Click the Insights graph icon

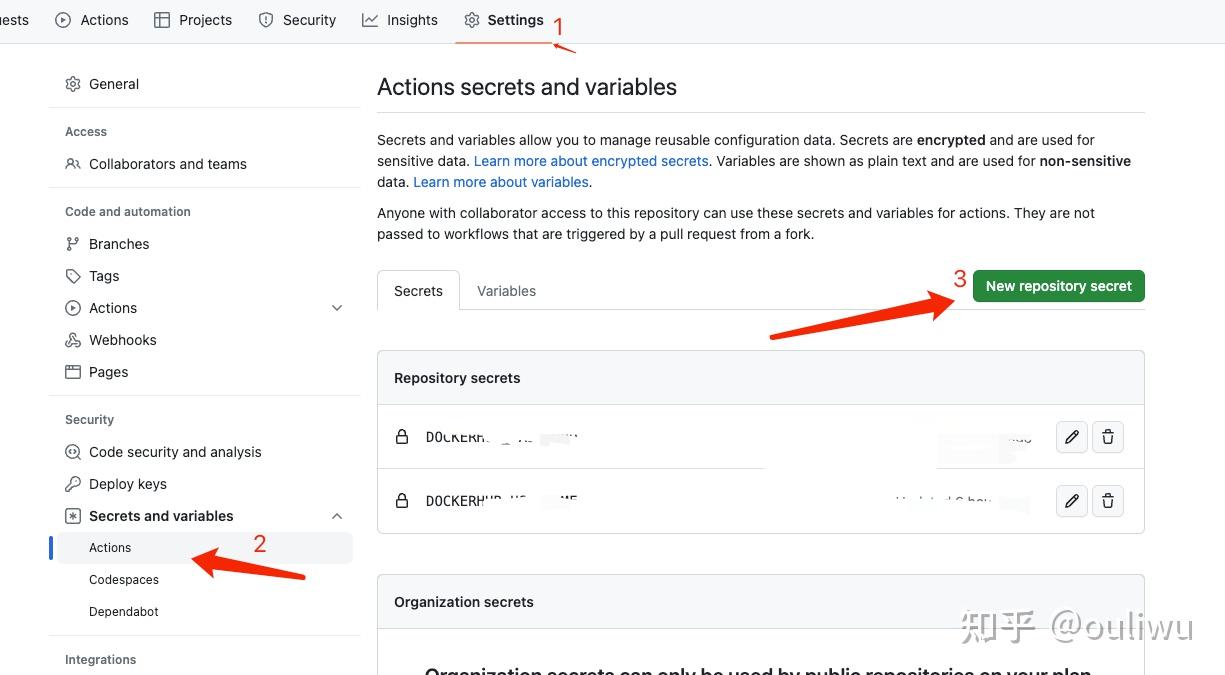coord(371,19)
